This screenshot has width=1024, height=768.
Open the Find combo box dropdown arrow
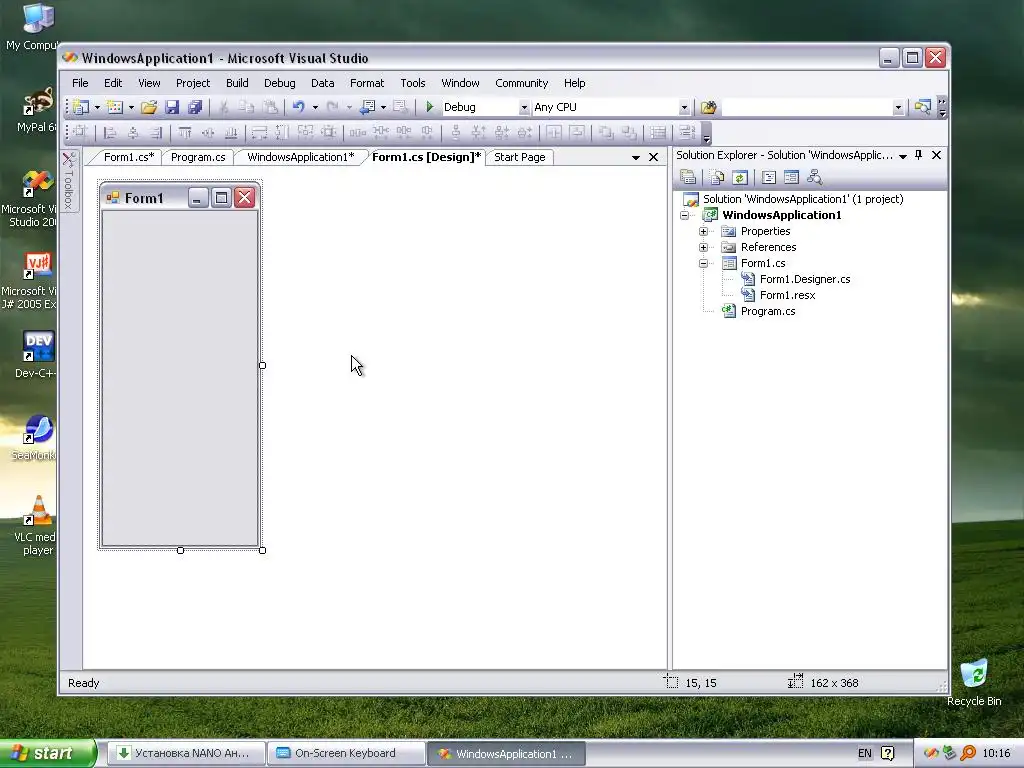[x=898, y=107]
